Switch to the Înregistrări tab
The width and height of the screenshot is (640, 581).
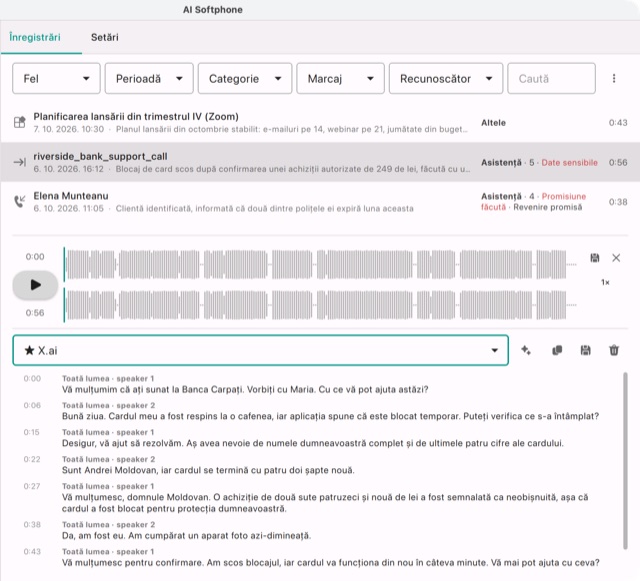tap(35, 37)
